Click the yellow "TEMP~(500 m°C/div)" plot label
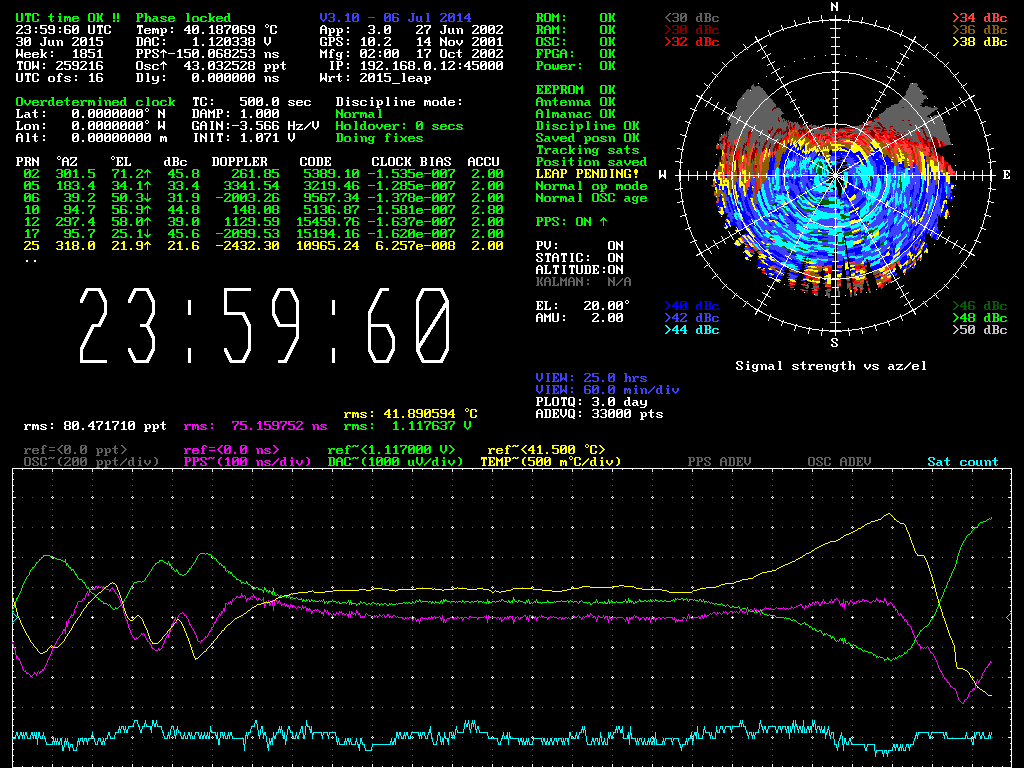Screen dimensions: 1024x768 (x=551, y=462)
